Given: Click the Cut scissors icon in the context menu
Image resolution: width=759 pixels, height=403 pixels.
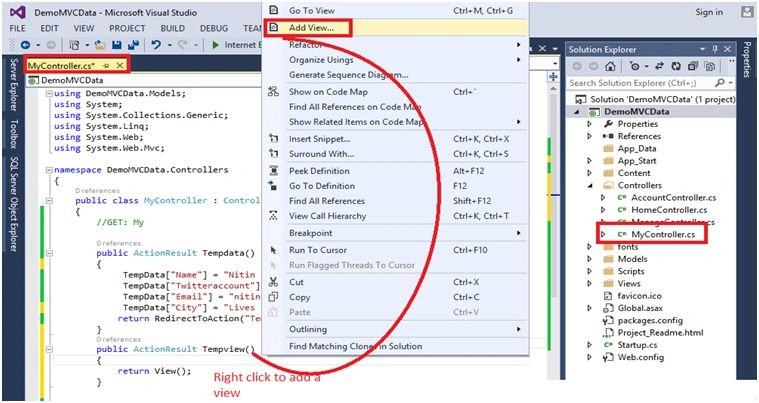Looking at the screenshot, I should (273, 282).
